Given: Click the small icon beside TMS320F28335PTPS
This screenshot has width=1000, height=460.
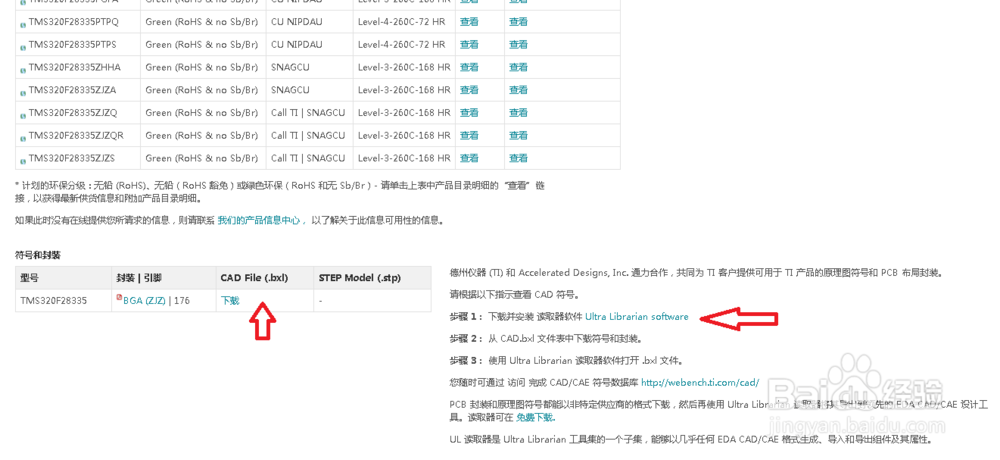Looking at the screenshot, I should coord(24,47).
